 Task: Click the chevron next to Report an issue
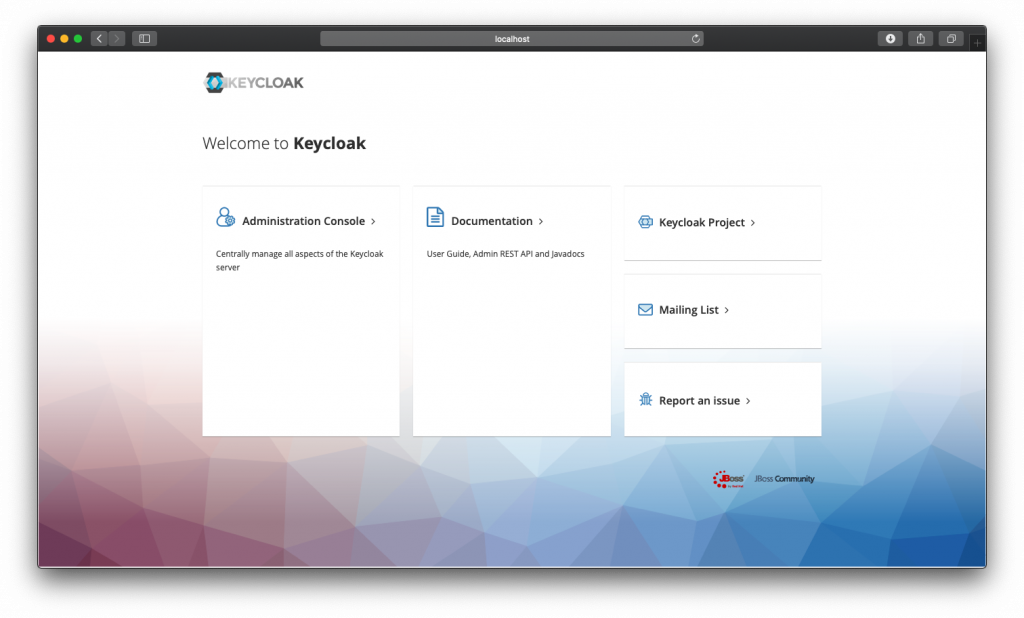[748, 401]
